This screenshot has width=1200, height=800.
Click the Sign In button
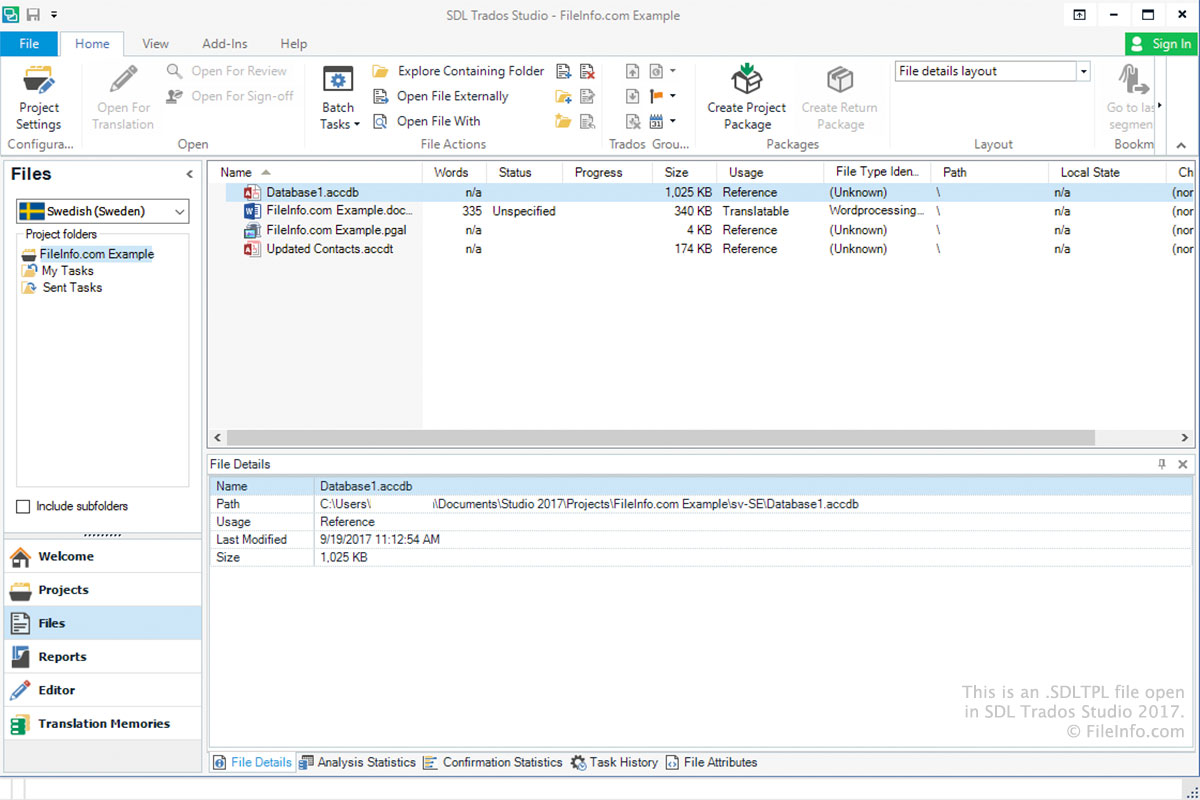point(1161,44)
